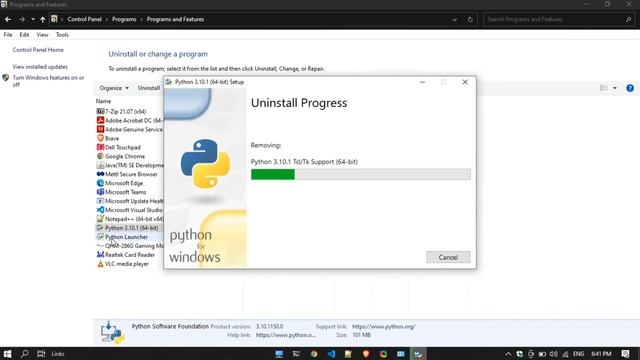Click the Uninstall toolbar button
Viewport: 640px width, 360px height.
(149, 88)
